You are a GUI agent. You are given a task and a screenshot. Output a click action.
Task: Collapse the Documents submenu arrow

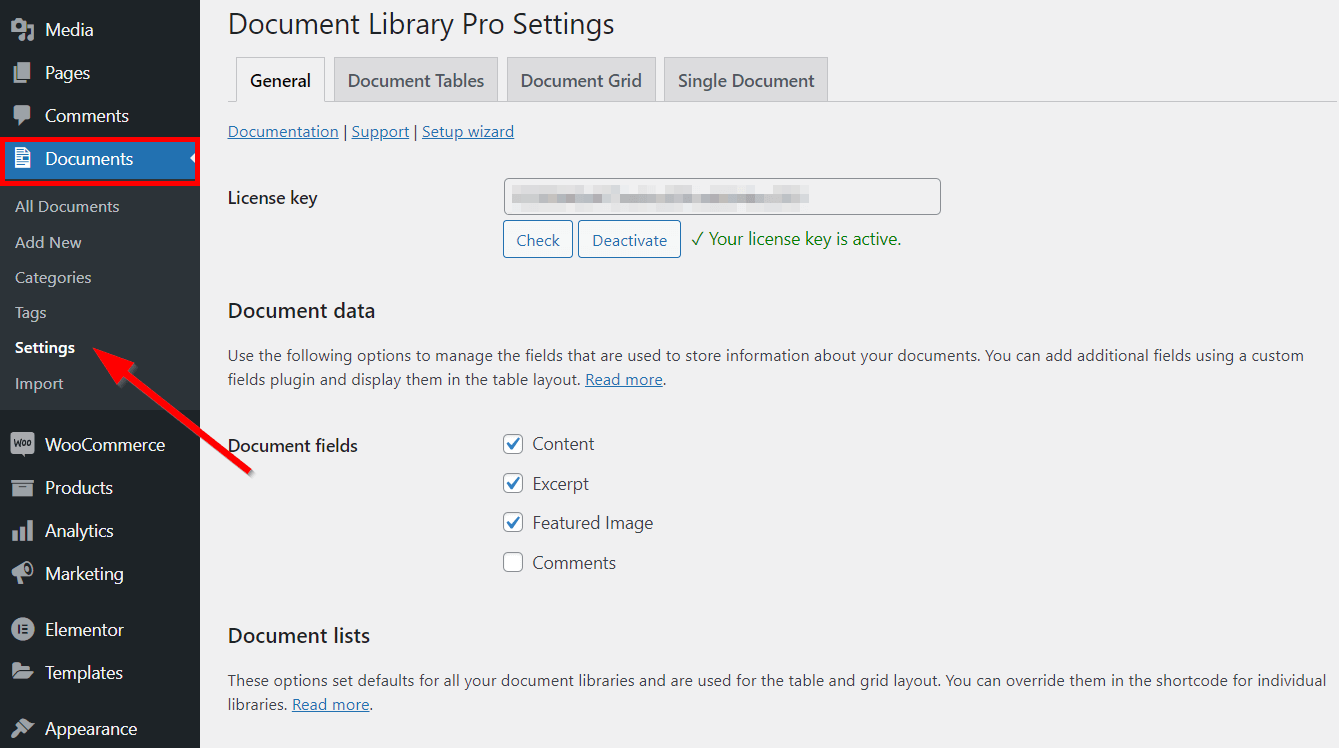194,158
